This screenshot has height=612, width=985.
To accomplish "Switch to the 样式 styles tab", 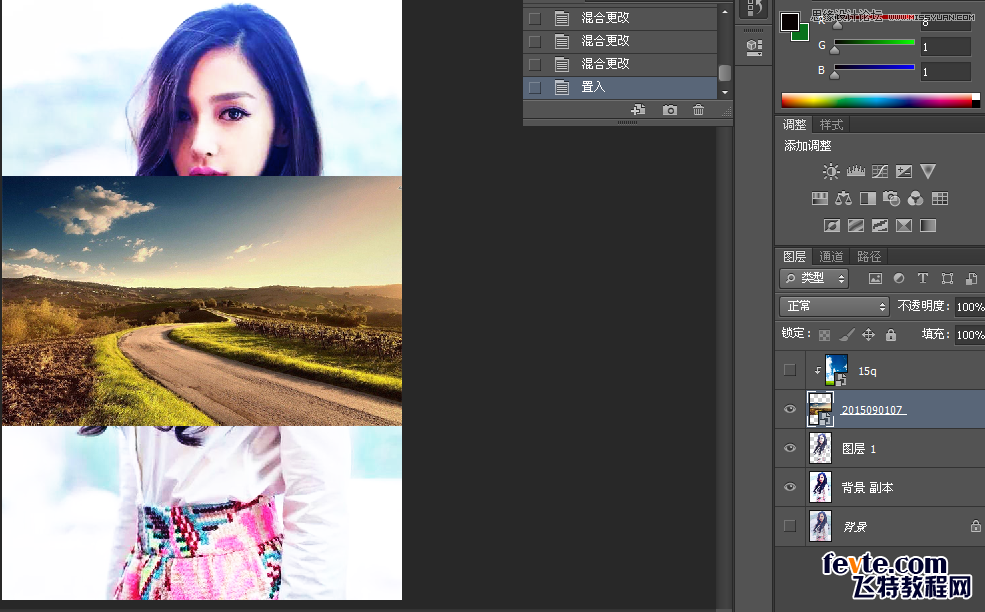I will click(834, 124).
